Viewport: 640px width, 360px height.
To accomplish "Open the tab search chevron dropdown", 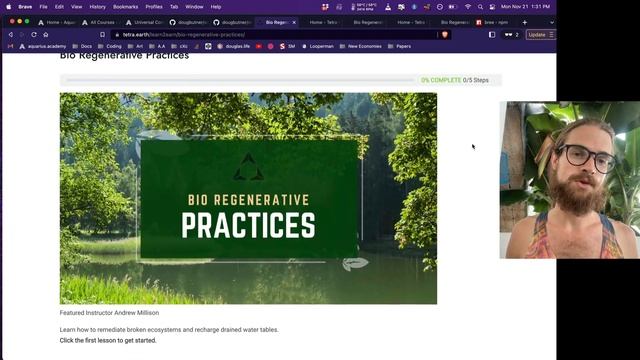I will coord(551,22).
